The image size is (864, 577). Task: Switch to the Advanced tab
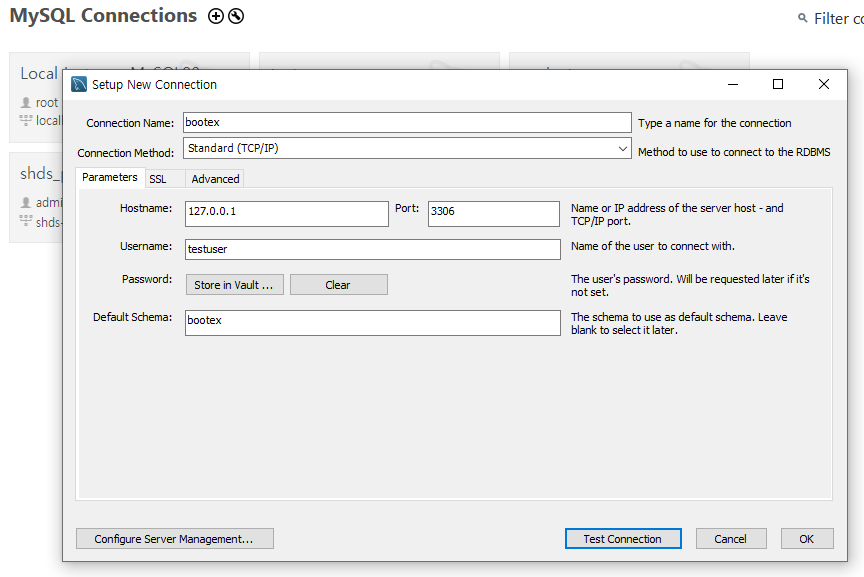pos(215,179)
